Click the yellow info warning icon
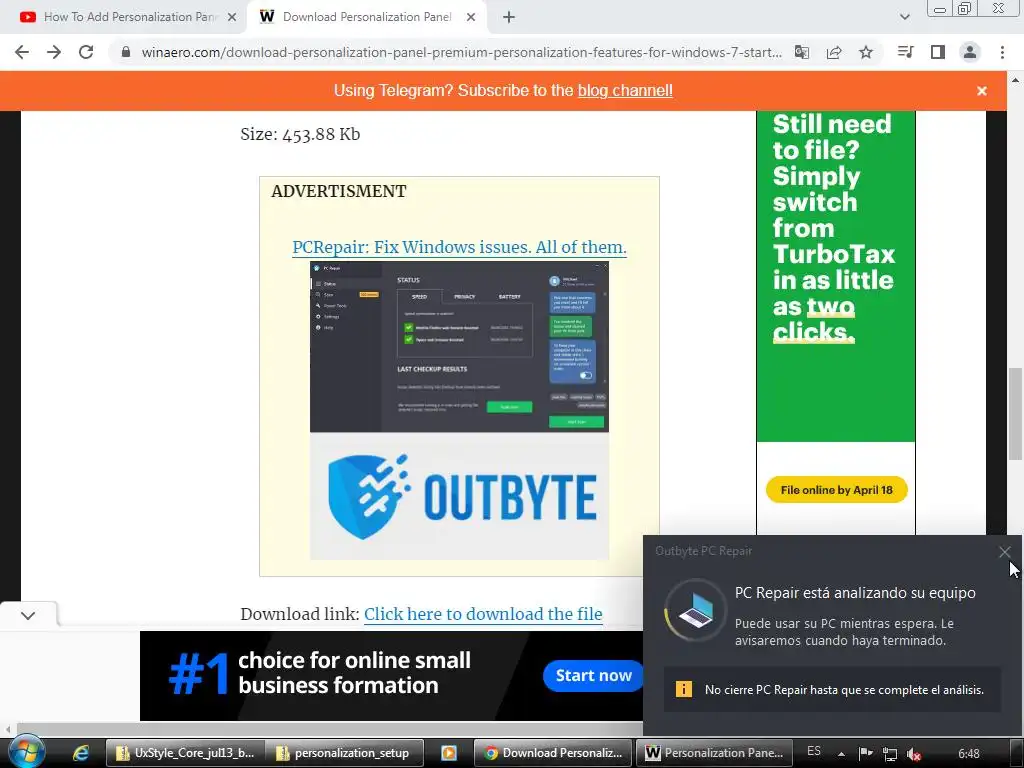 point(684,689)
